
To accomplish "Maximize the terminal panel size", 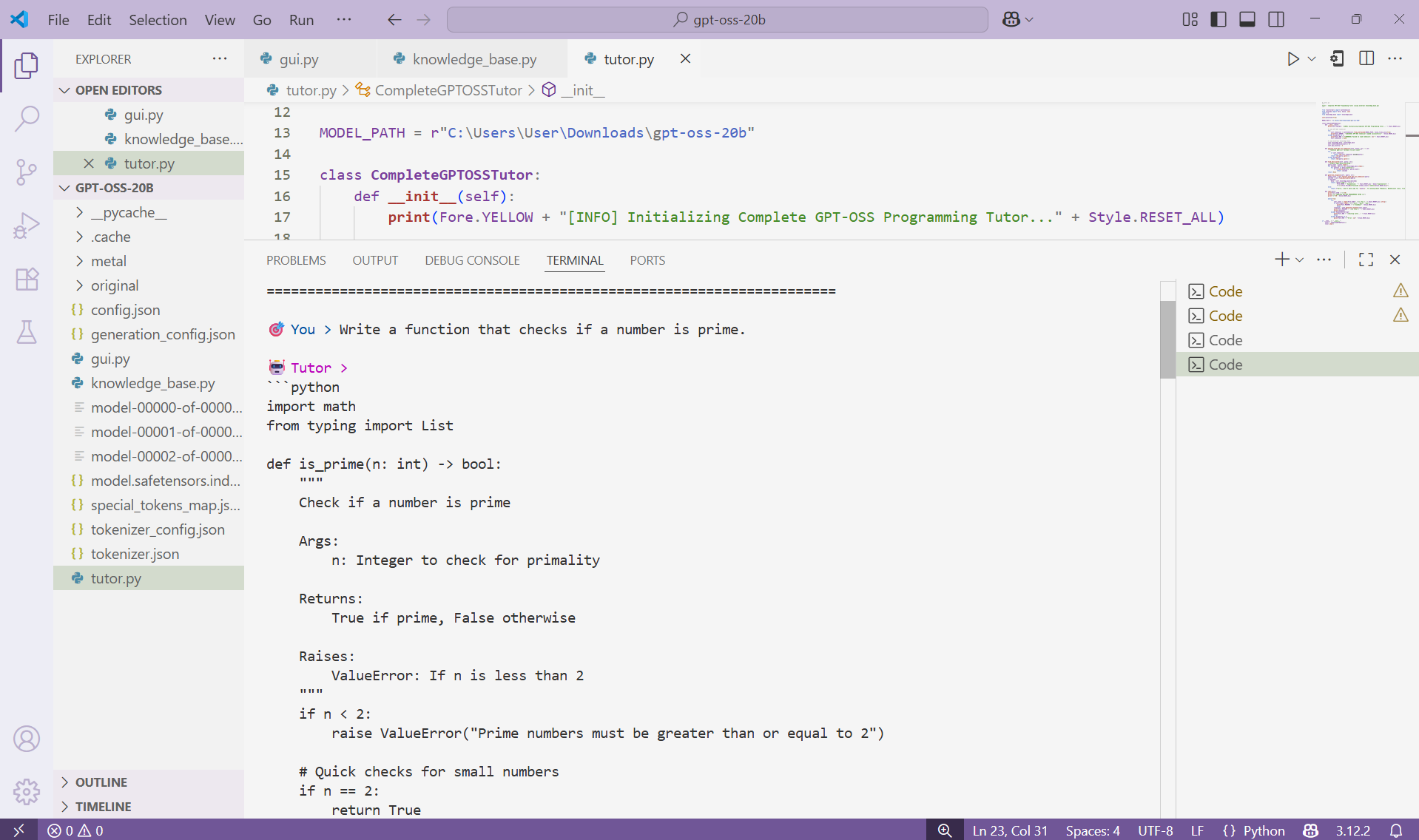I will 1366,260.
